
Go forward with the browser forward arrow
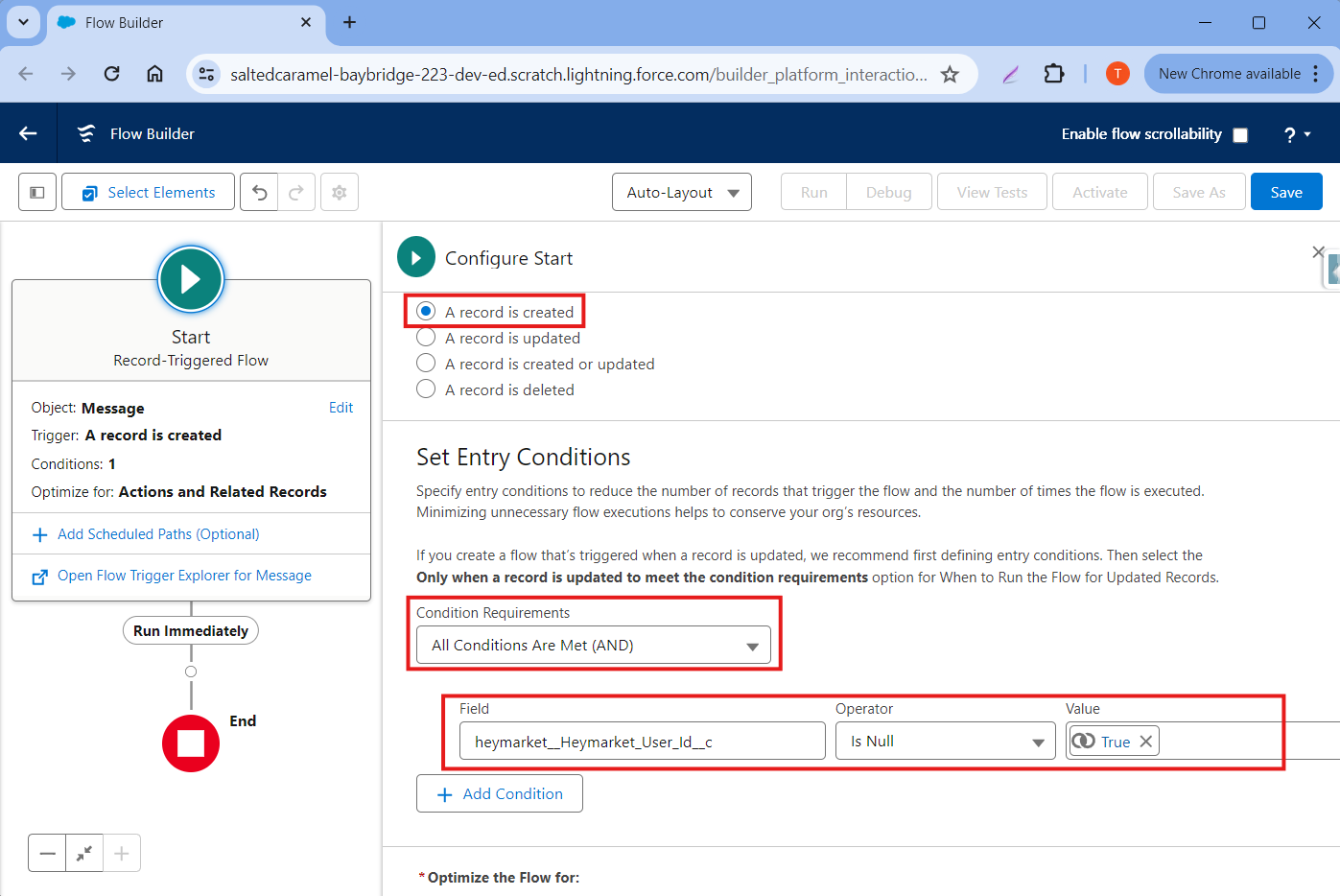pyautogui.click(x=68, y=74)
